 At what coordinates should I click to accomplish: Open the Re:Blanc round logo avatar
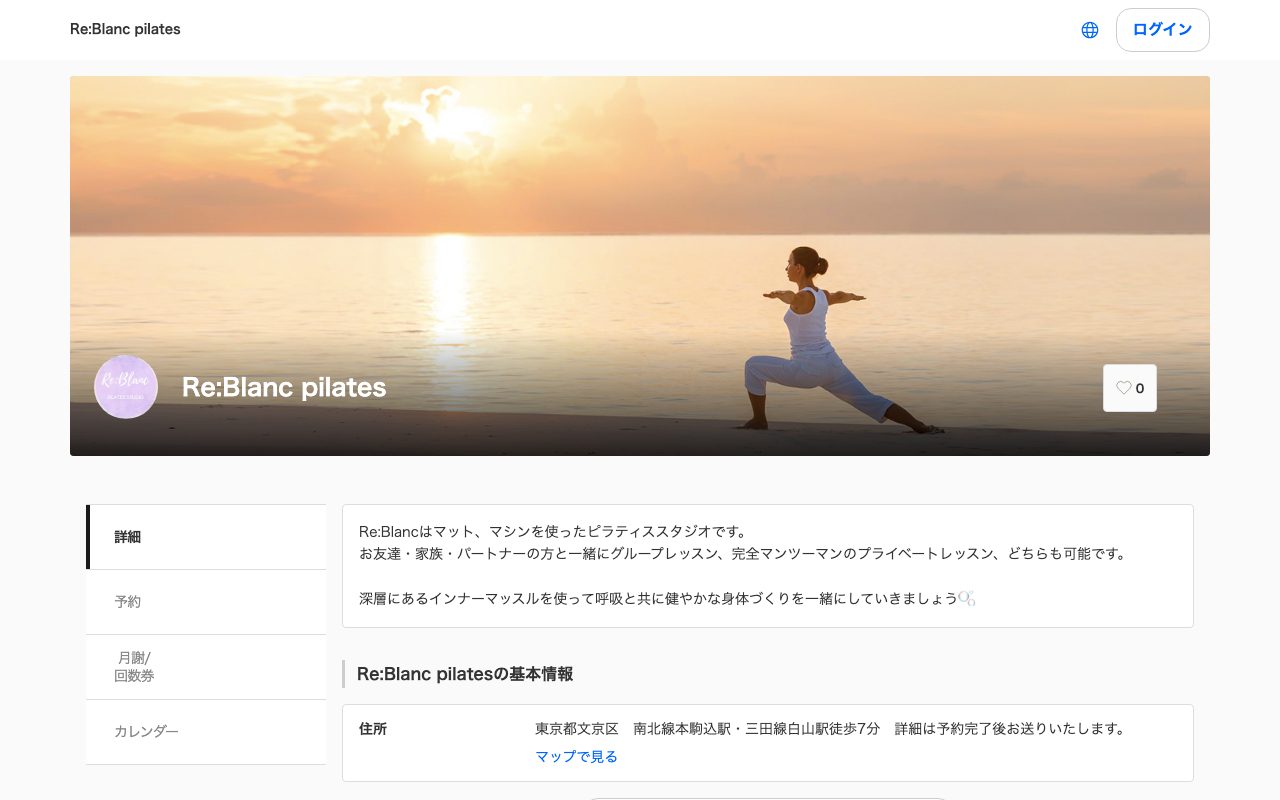(126, 387)
